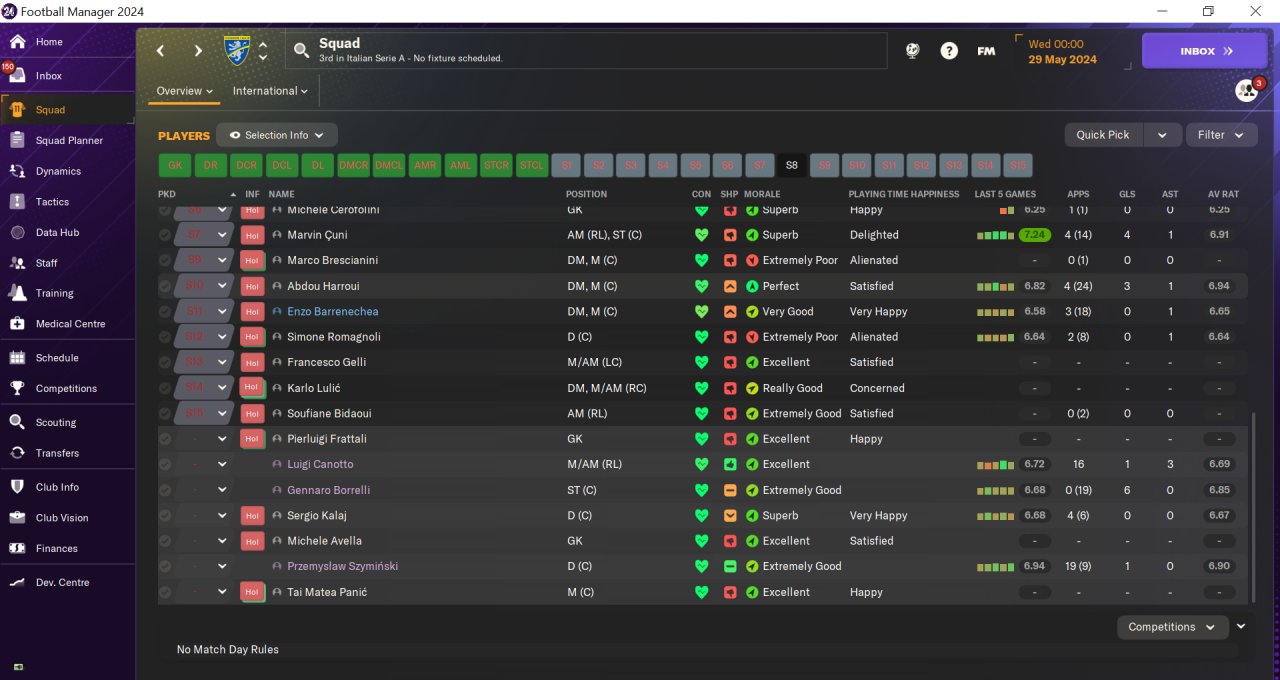Click the help question mark icon

click(949, 51)
